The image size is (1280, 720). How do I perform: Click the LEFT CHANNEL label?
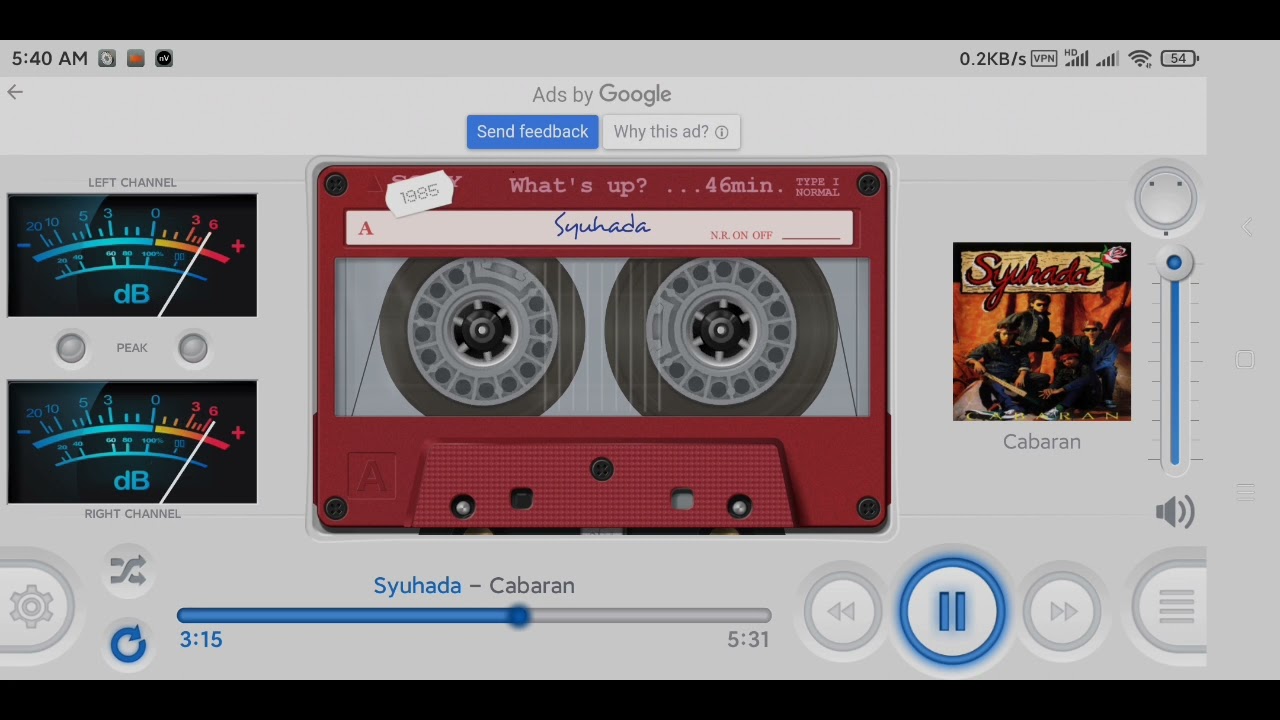click(132, 183)
